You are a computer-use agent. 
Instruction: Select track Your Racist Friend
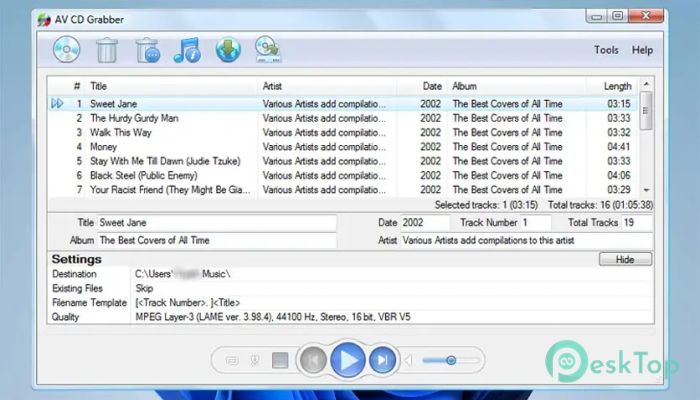coord(342,189)
